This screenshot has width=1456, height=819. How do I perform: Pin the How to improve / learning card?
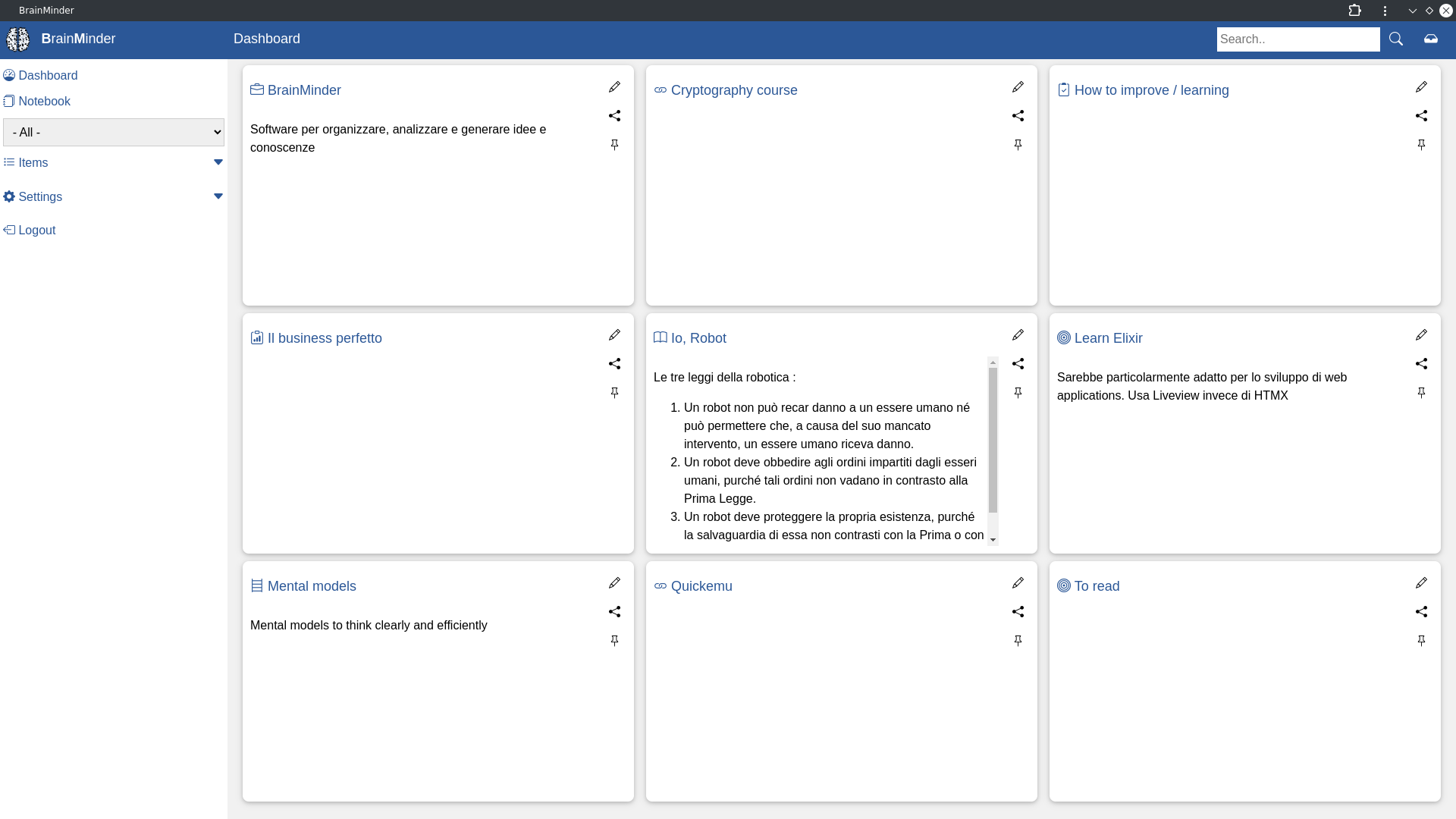(x=1421, y=145)
